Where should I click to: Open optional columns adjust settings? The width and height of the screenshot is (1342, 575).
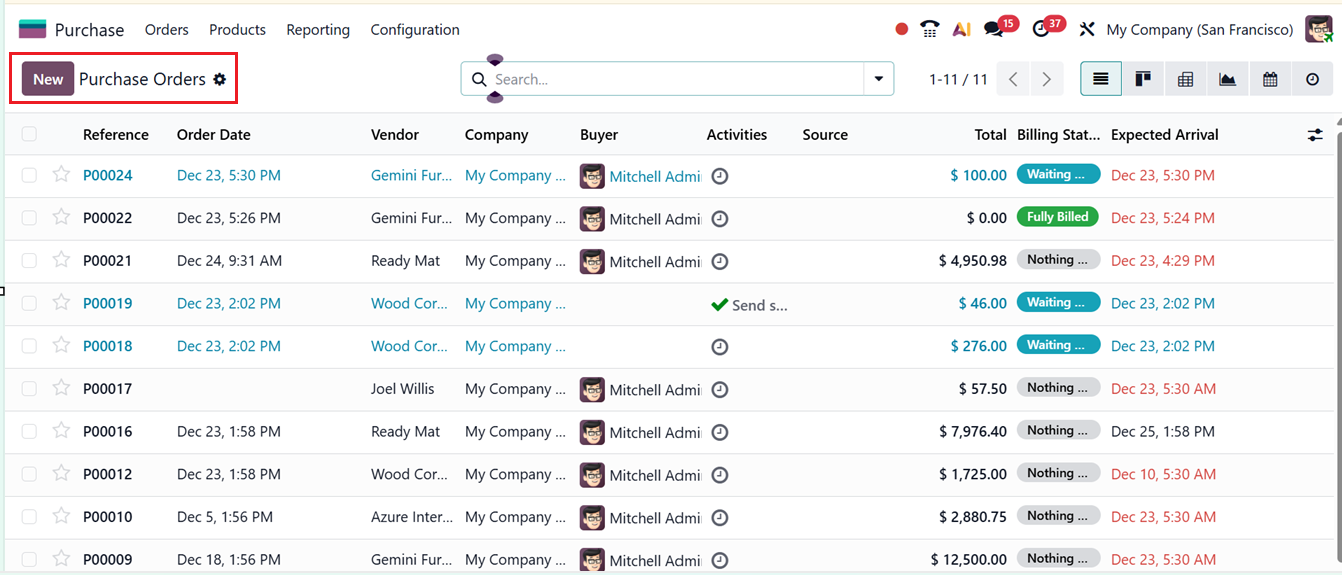tap(1315, 134)
